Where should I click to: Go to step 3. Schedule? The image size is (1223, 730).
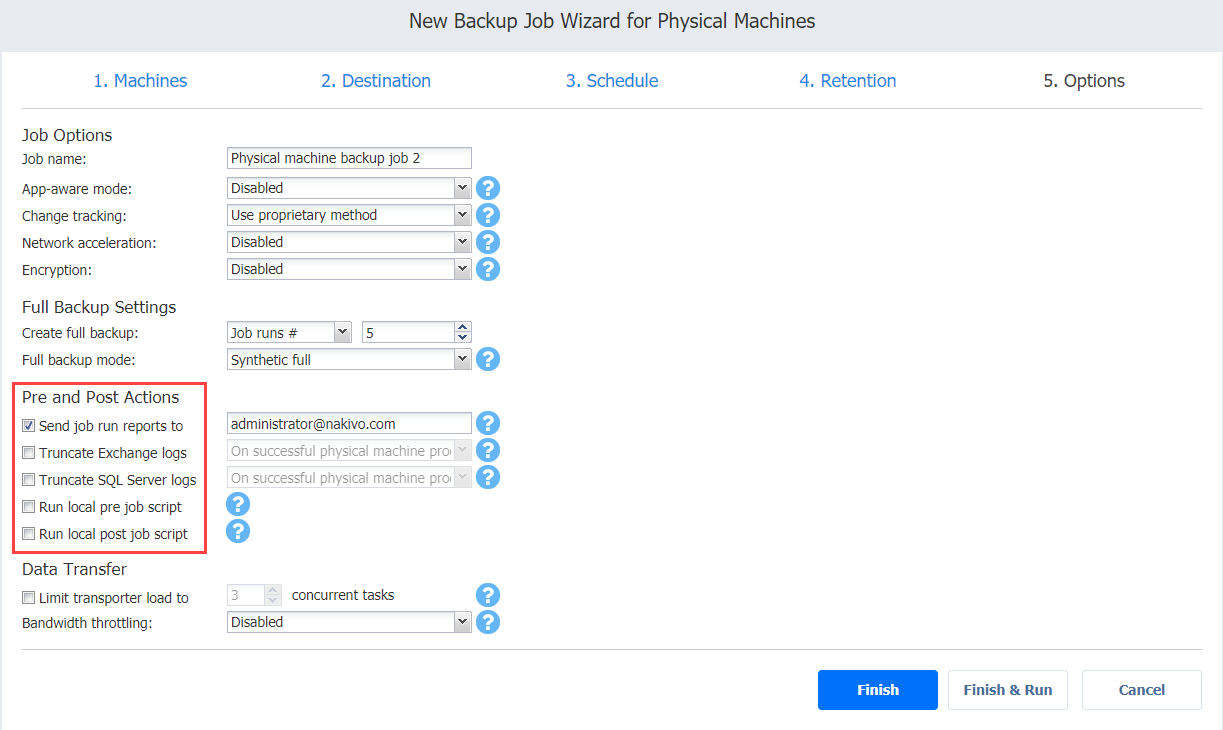(x=612, y=81)
